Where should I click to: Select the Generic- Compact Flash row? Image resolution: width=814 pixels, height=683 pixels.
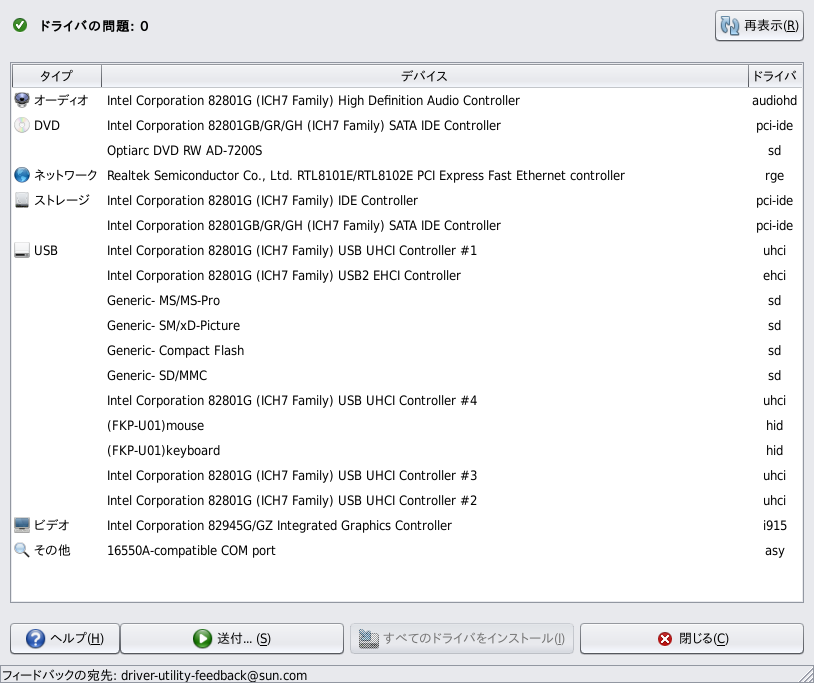pos(175,350)
